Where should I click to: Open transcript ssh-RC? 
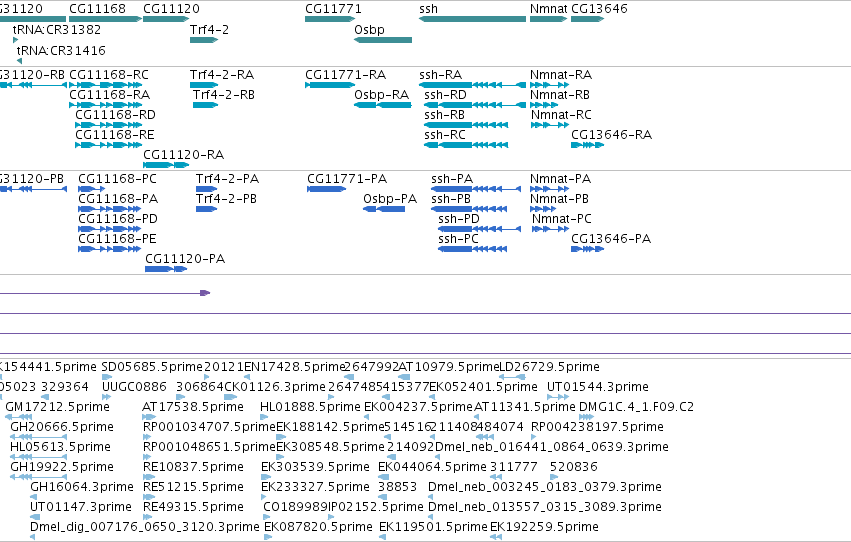tap(444, 135)
